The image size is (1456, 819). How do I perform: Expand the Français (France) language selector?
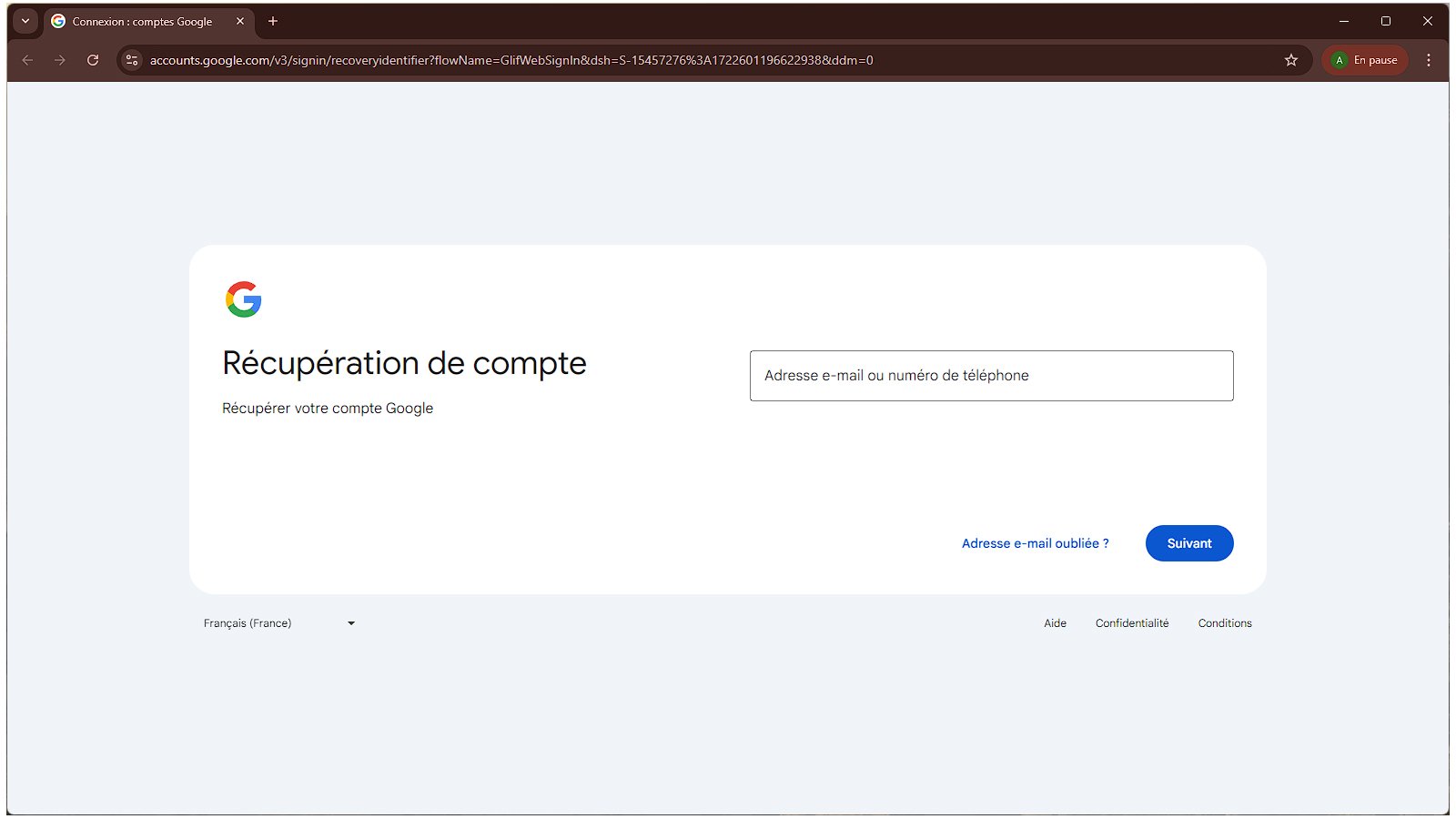point(278,623)
